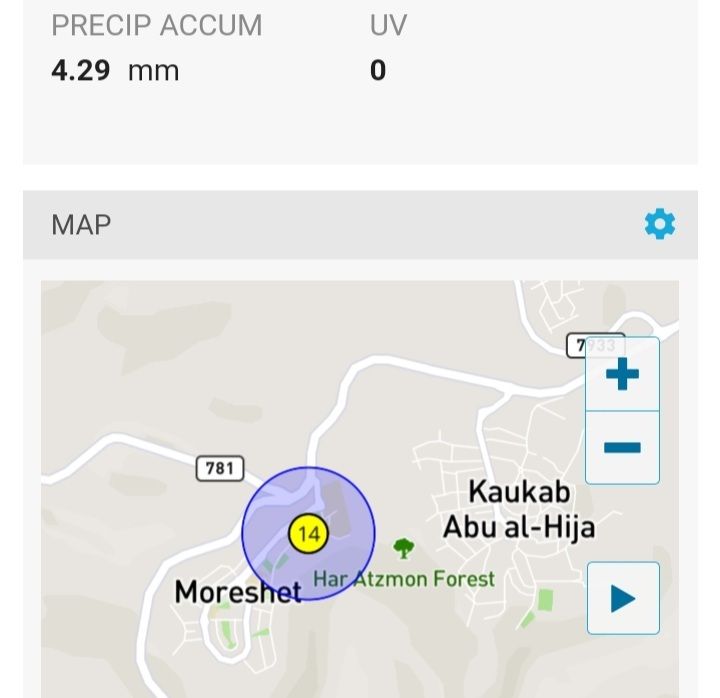Tap the mm unit beside 4.29

click(153, 70)
